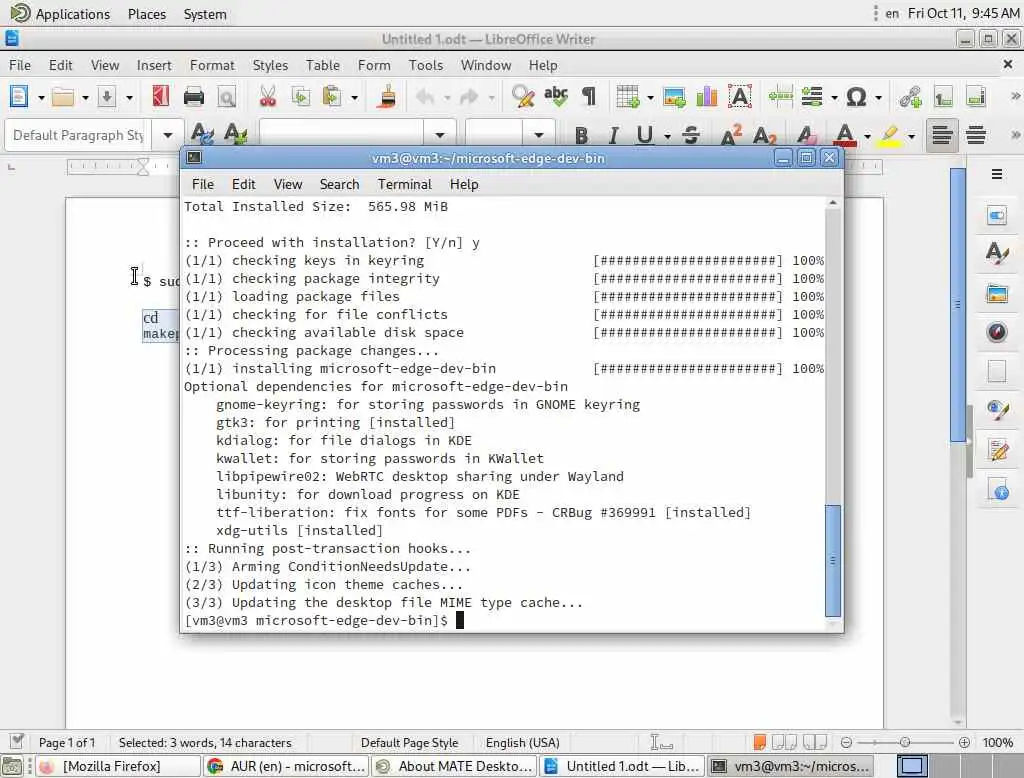
Task: Insert chart icon in toolbar
Action: (707, 97)
